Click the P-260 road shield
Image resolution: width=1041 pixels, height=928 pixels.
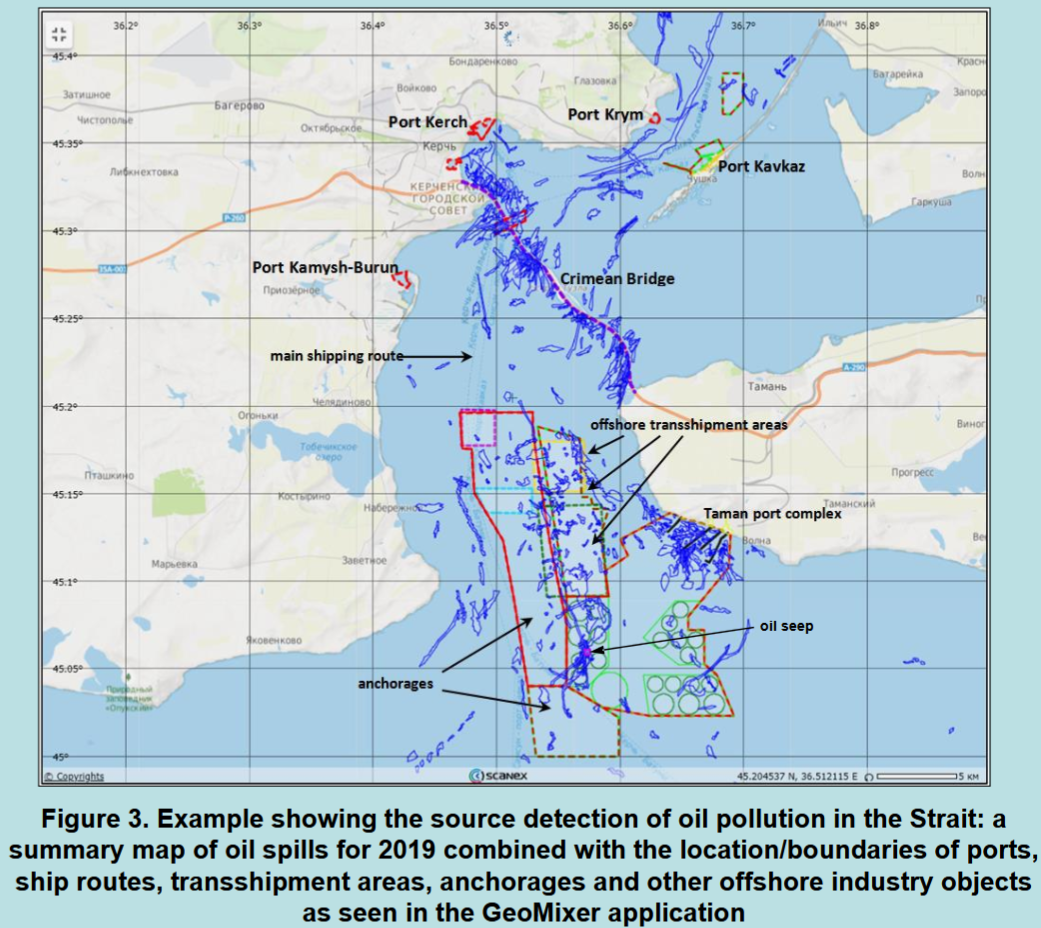coord(234,218)
